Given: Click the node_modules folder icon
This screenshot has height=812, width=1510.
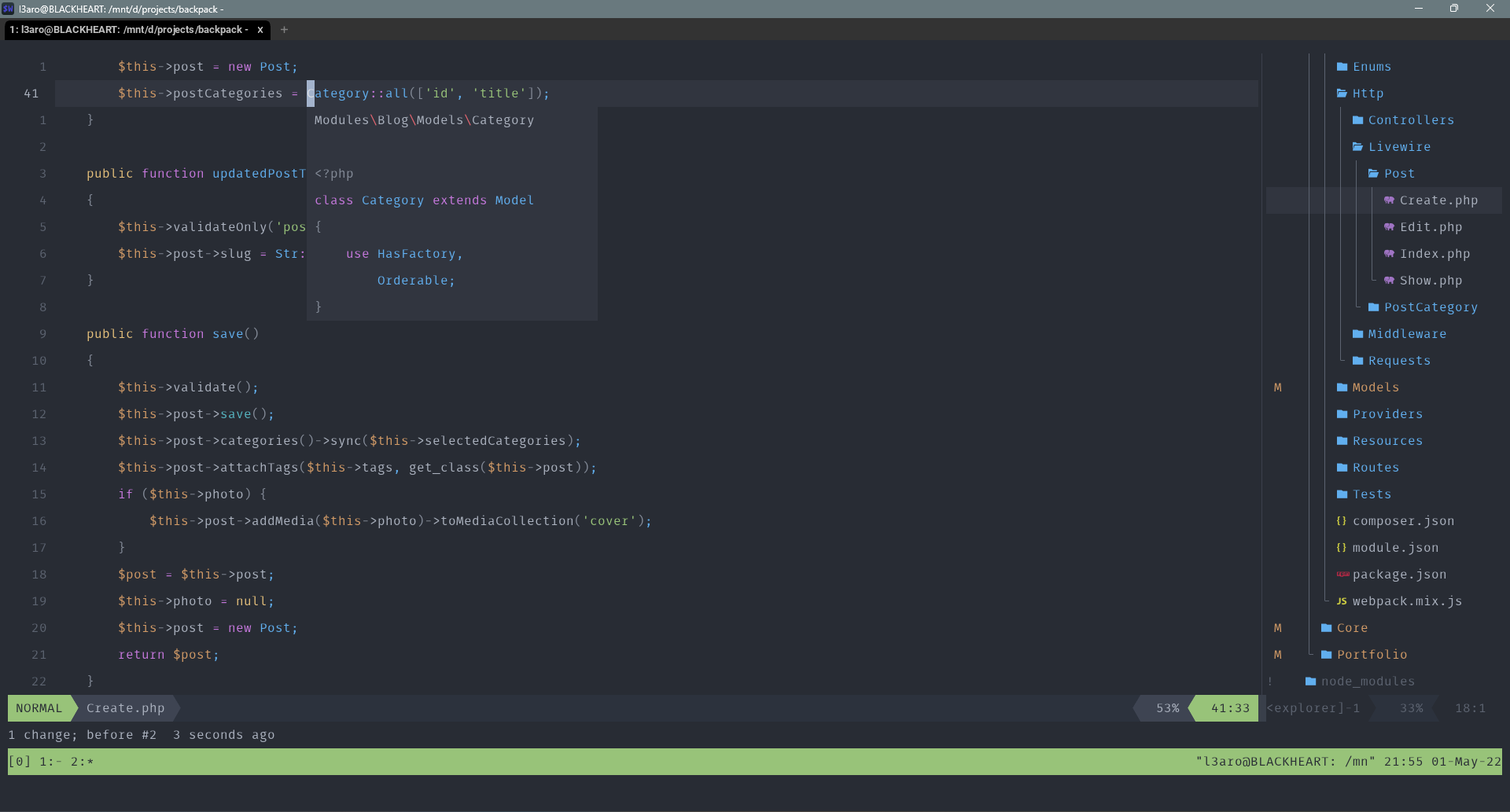Looking at the screenshot, I should pos(1309,682).
